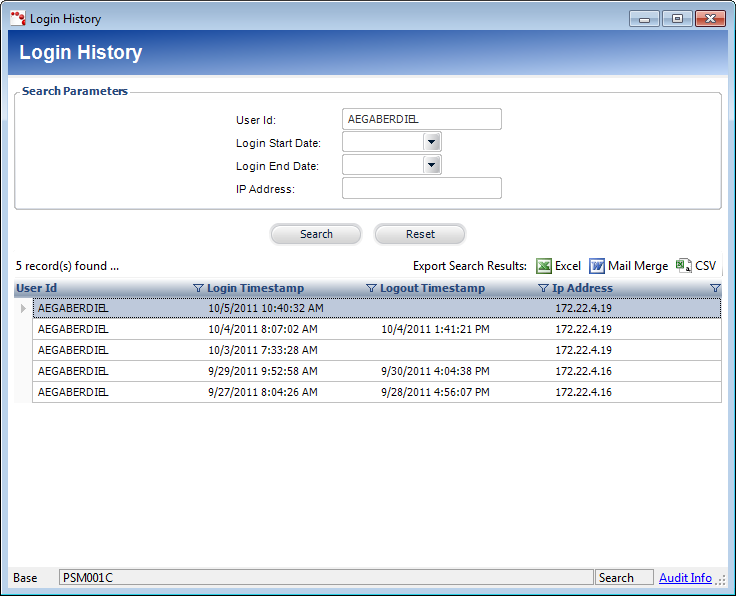Image resolution: width=736 pixels, height=596 pixels.
Task: Click logout timestamp 10/4/2011 1:41:21 PM
Action: coord(435,329)
